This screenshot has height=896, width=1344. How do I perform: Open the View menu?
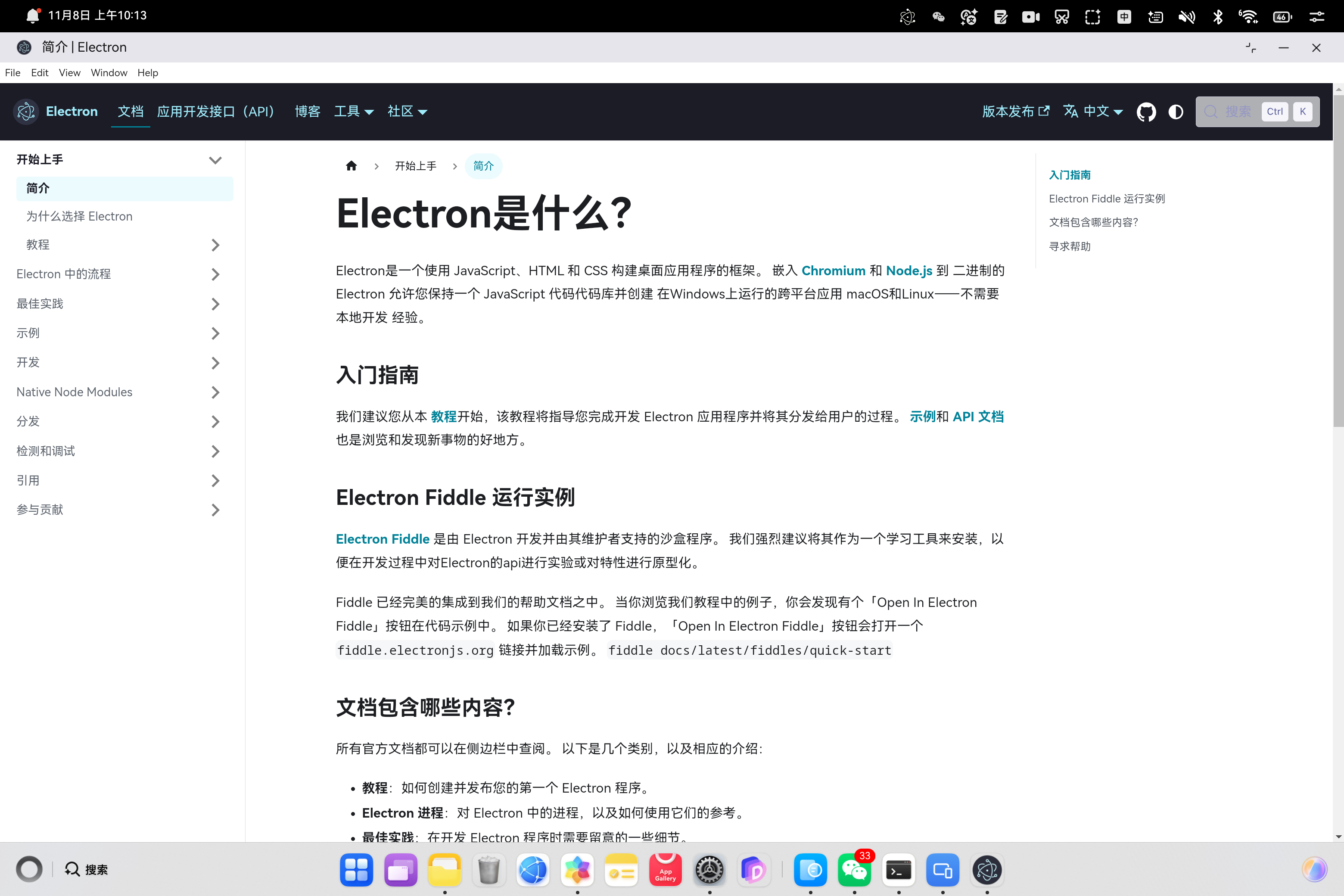(x=69, y=72)
